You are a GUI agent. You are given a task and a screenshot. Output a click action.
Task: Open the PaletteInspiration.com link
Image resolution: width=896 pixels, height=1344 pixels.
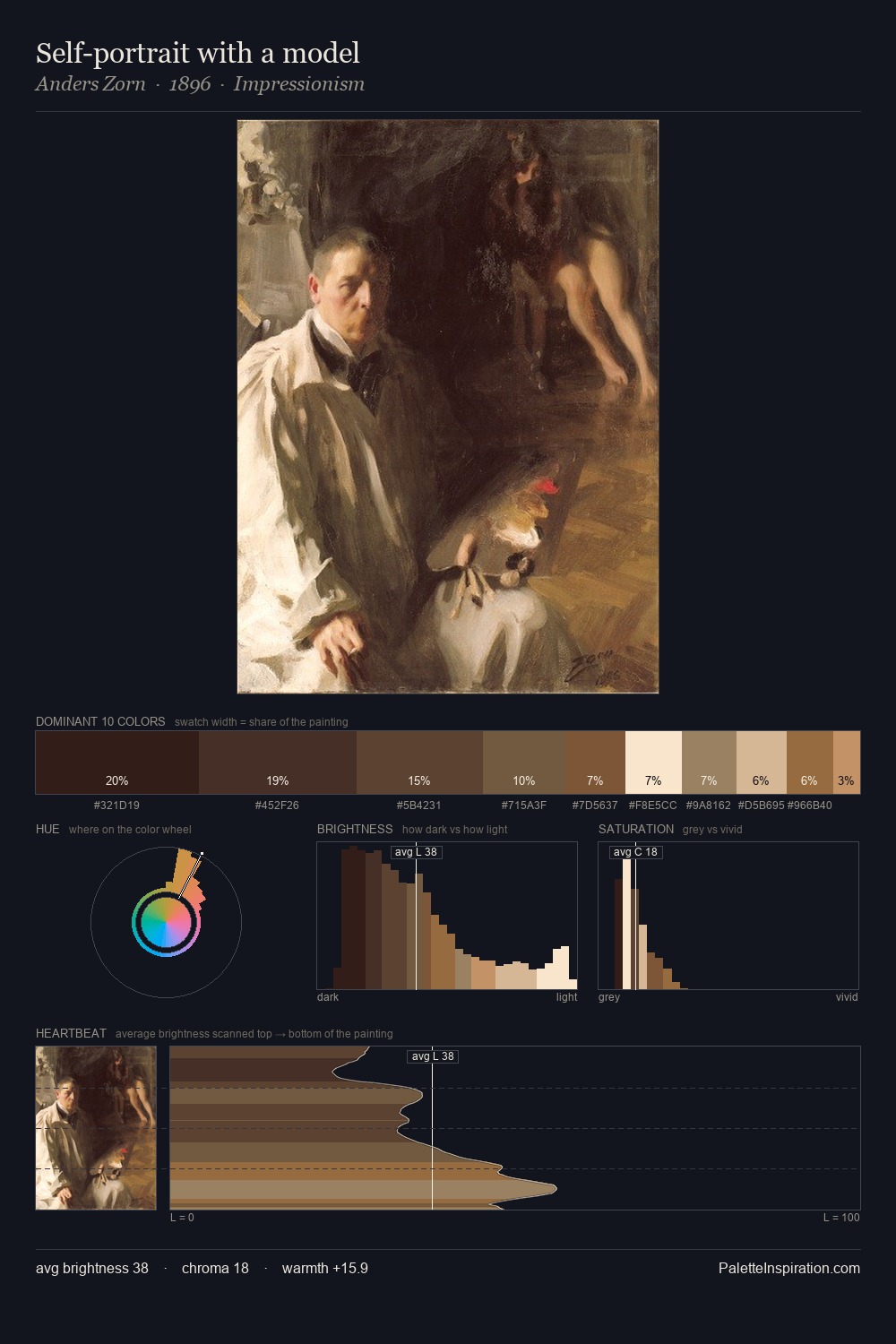click(x=789, y=1268)
